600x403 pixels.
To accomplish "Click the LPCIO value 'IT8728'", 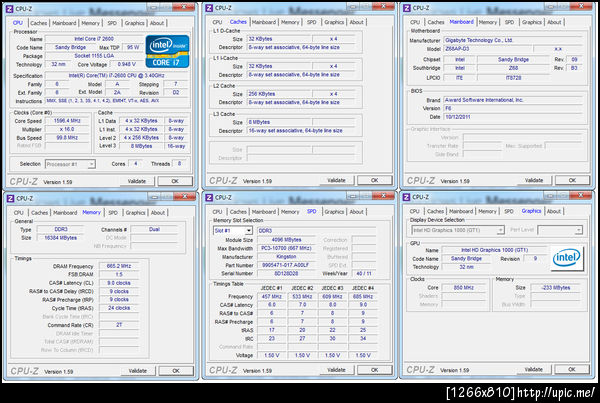I will [x=514, y=78].
